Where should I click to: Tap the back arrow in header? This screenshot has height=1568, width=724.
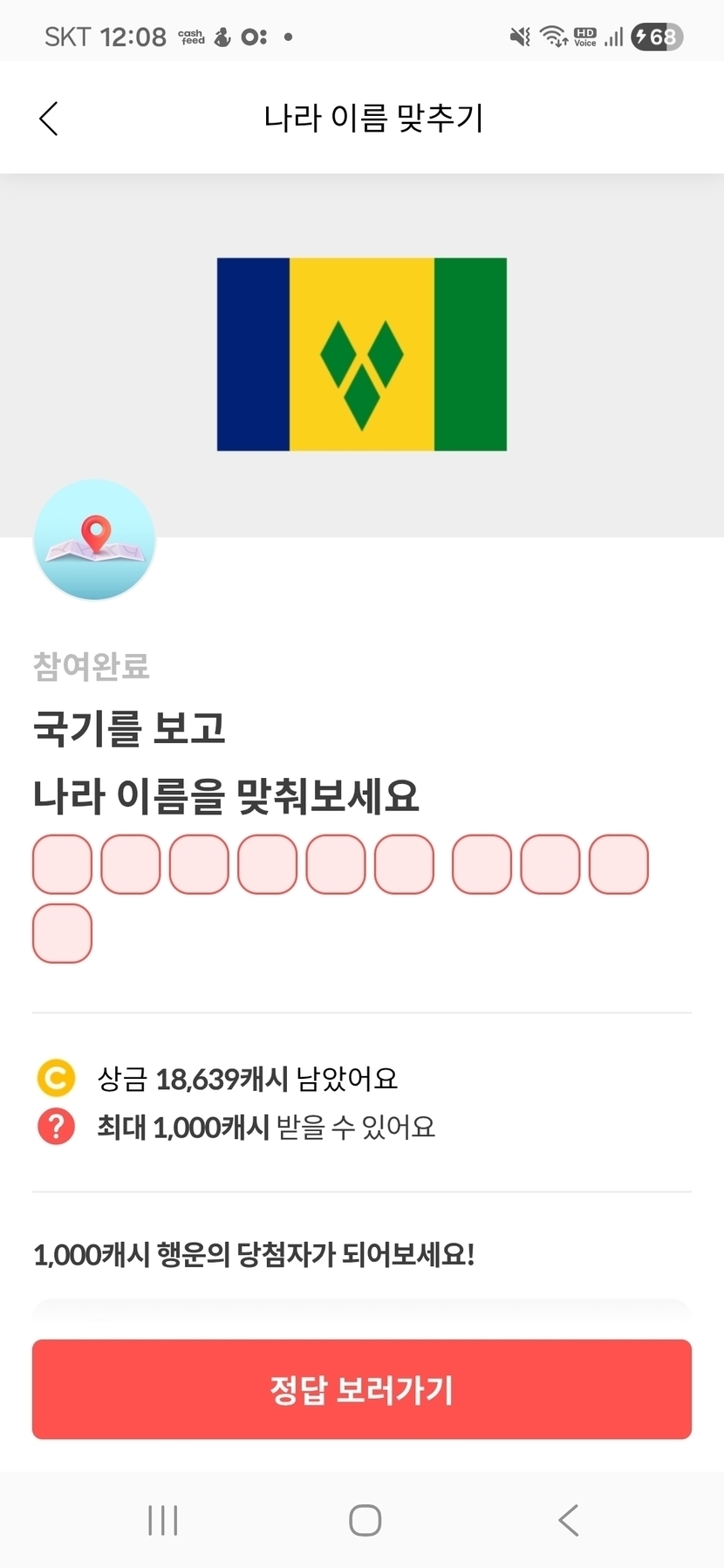[x=49, y=119]
